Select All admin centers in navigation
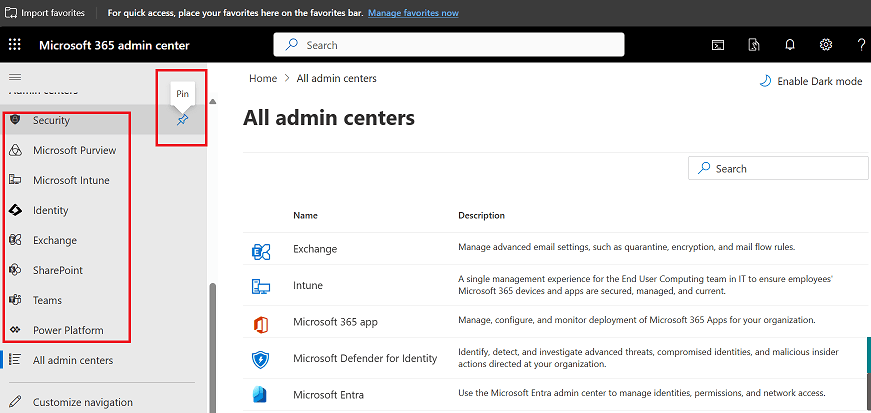Viewport: 871px width, 413px height. click(73, 360)
